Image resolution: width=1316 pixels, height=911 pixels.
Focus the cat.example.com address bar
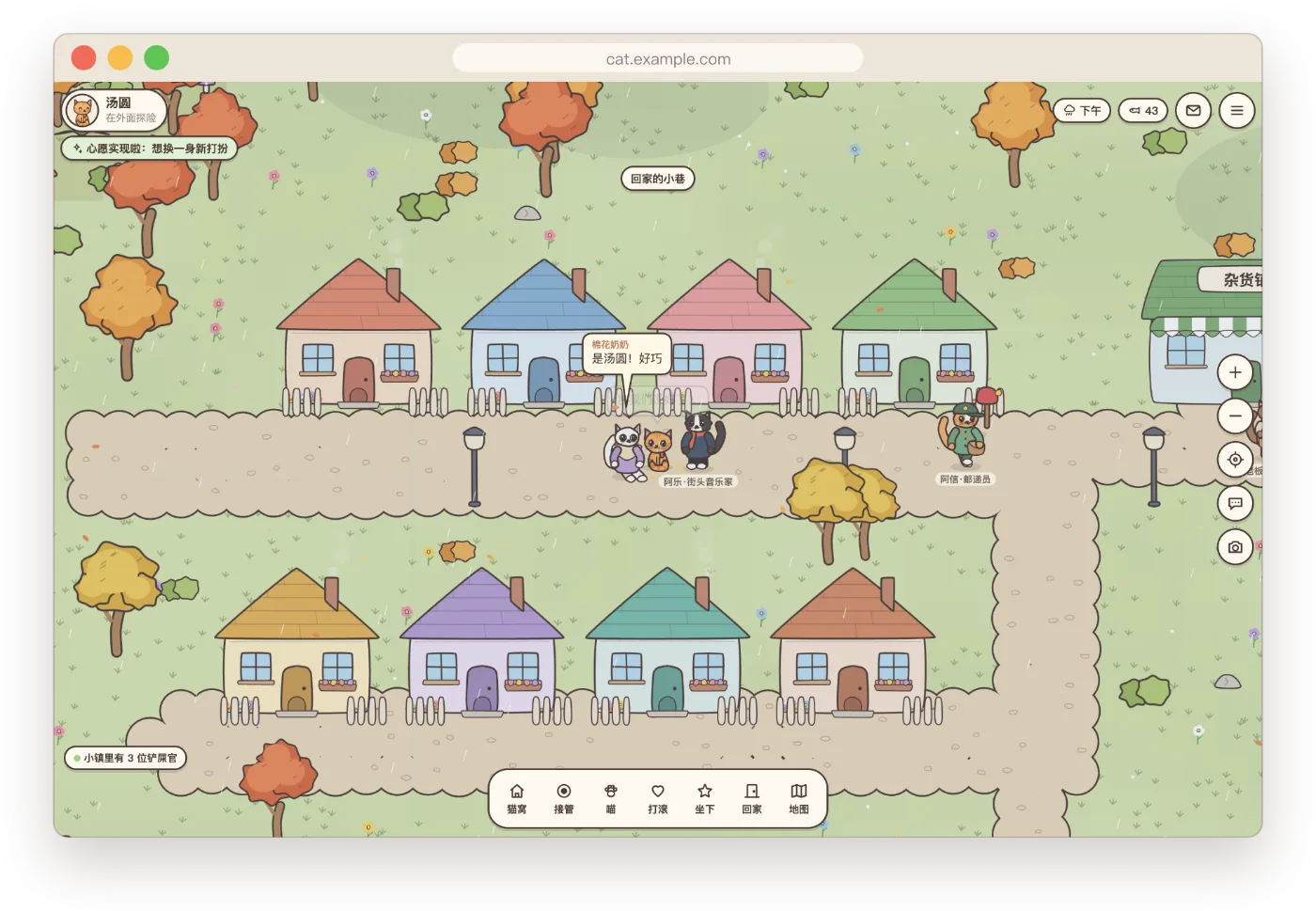coord(658,58)
